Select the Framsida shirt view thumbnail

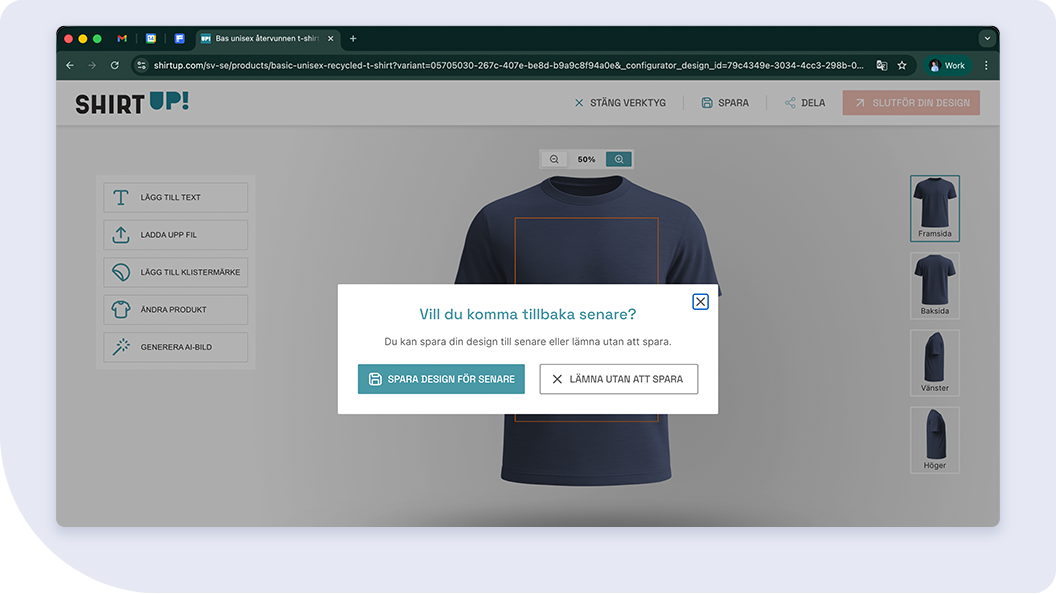pyautogui.click(x=935, y=208)
